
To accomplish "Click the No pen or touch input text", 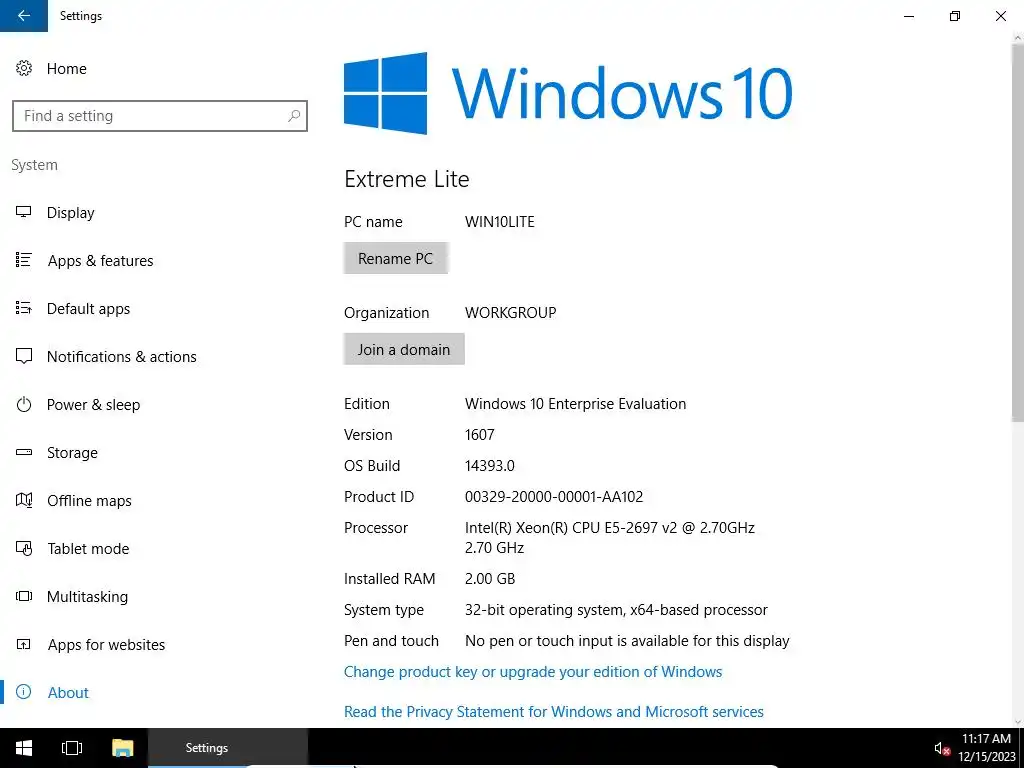I will 627,641.
